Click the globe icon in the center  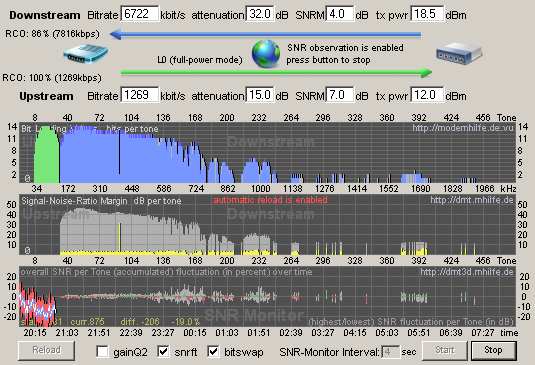point(266,54)
